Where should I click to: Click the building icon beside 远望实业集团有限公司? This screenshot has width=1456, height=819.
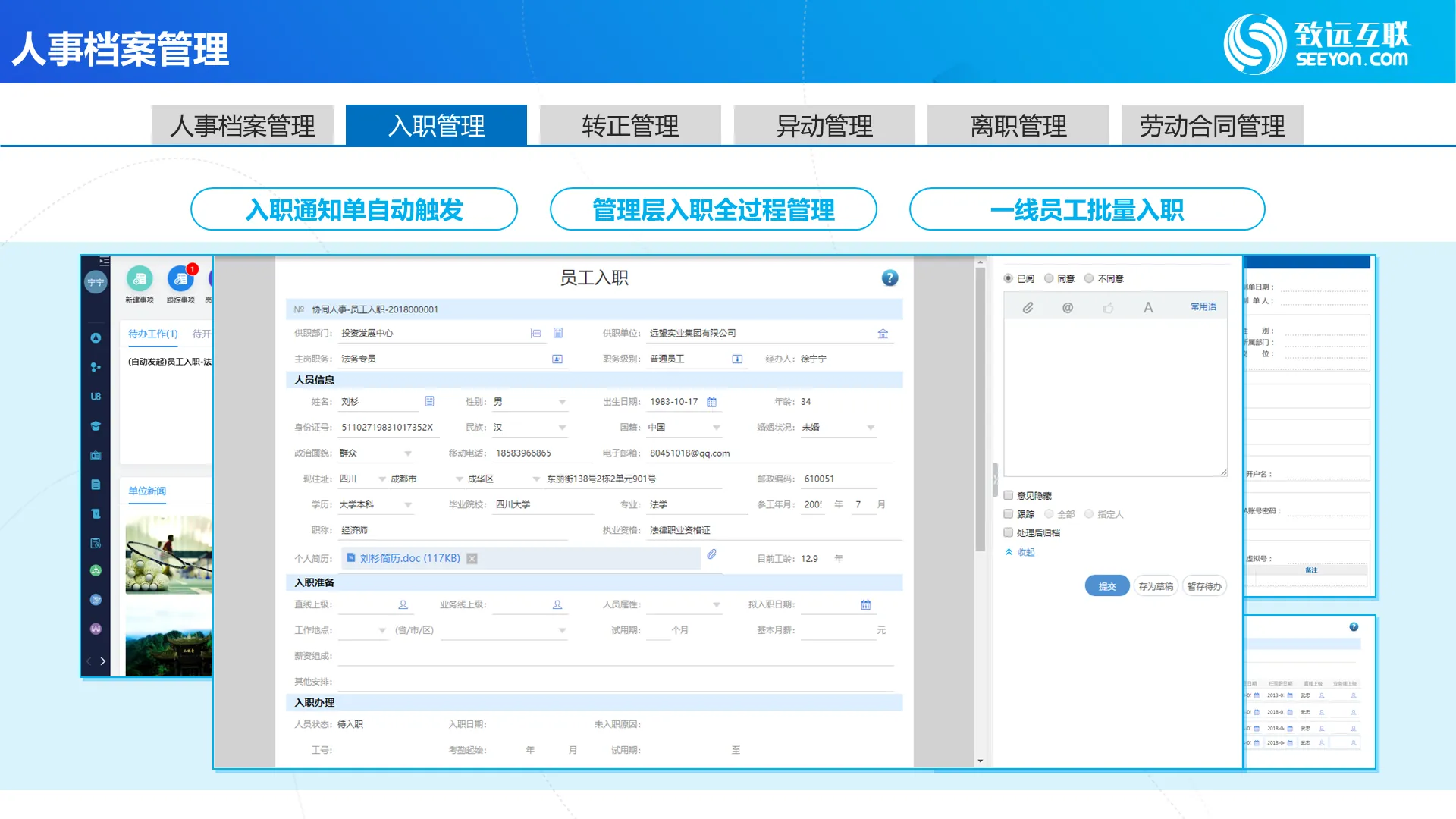tap(883, 334)
